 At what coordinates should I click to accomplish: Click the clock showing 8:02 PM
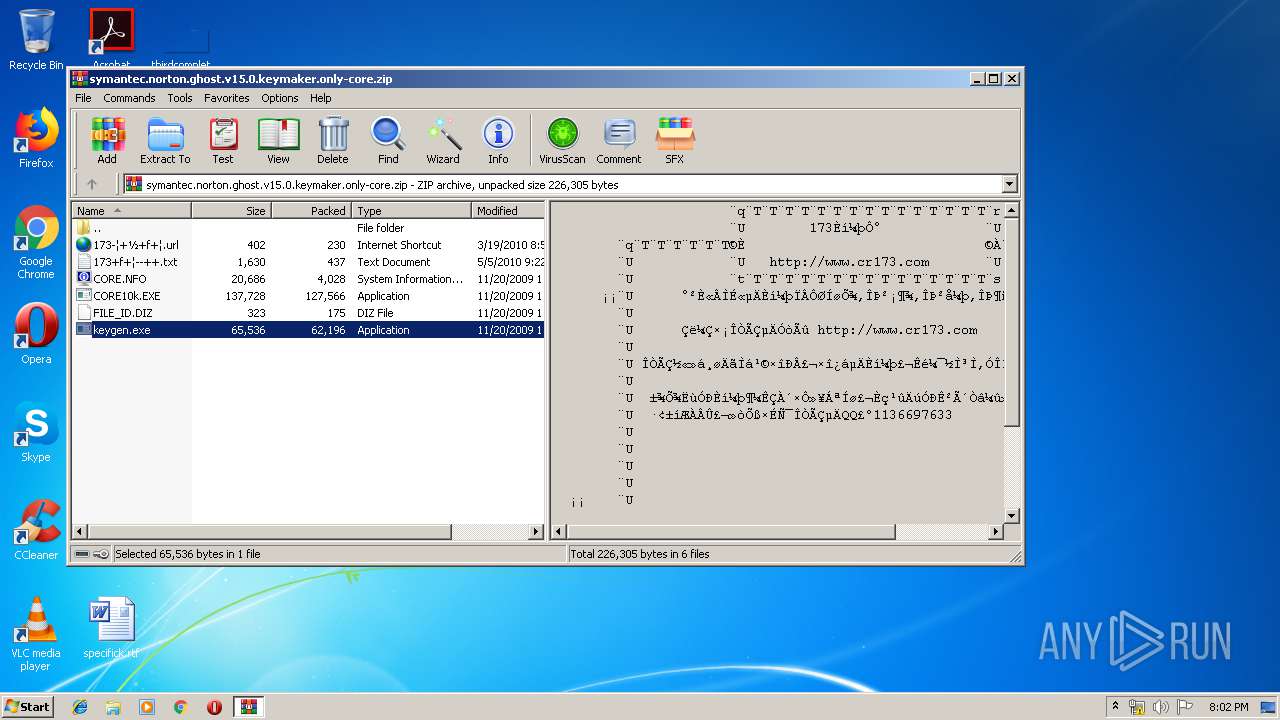[x=1228, y=707]
